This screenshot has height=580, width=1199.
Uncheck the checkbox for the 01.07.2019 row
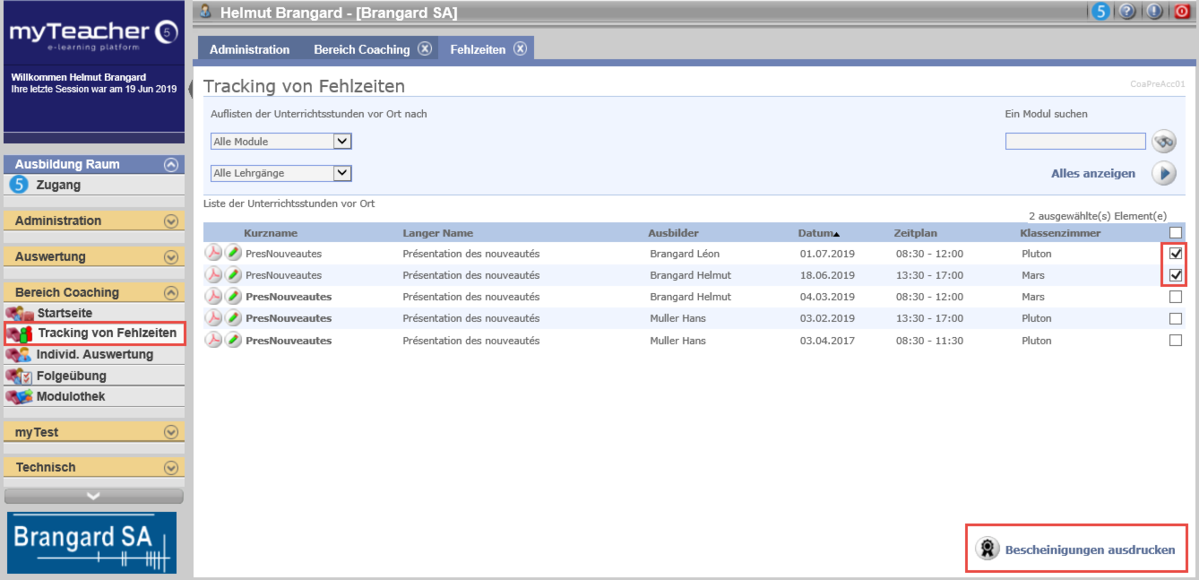click(x=1175, y=254)
